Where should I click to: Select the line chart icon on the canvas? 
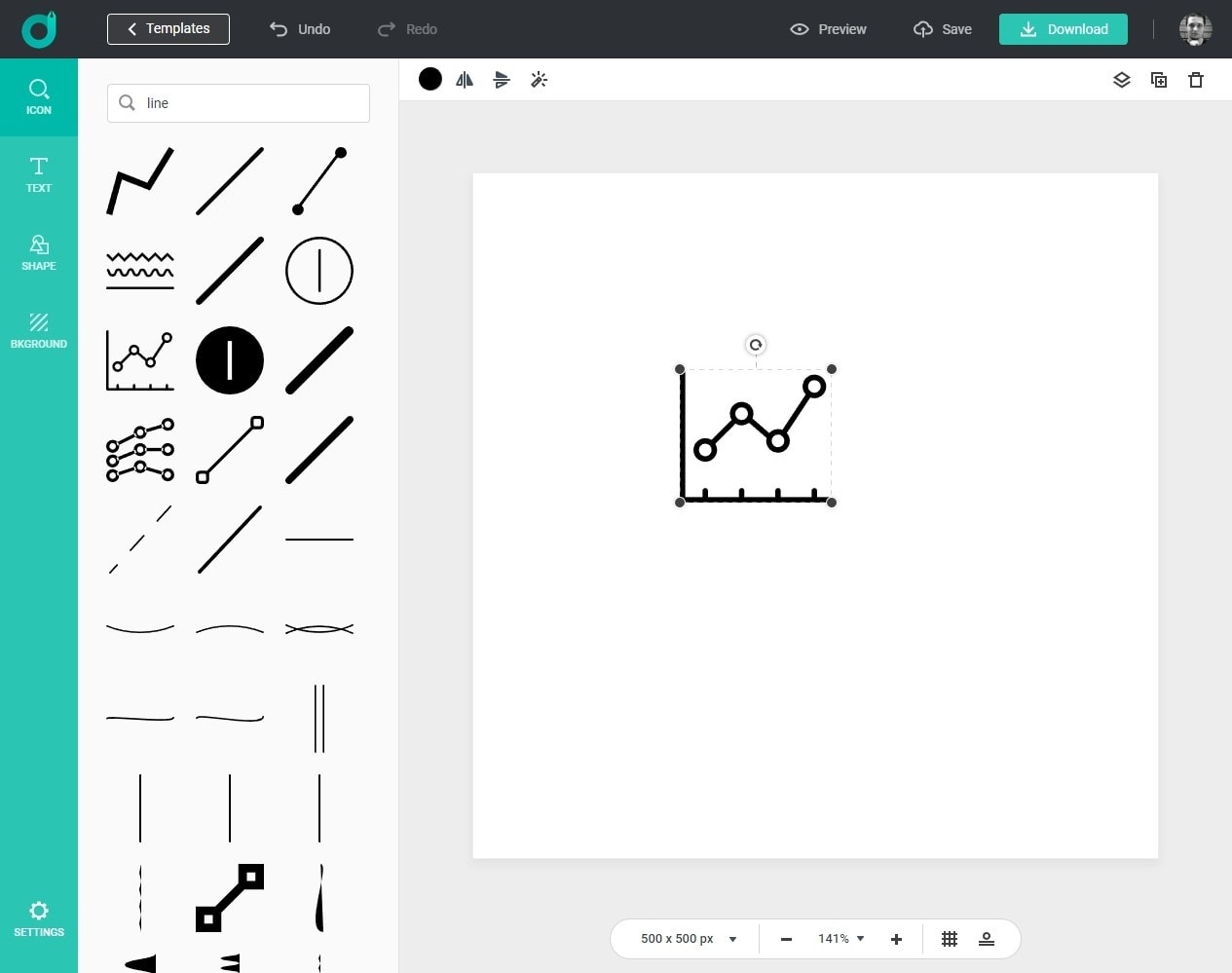pos(755,436)
